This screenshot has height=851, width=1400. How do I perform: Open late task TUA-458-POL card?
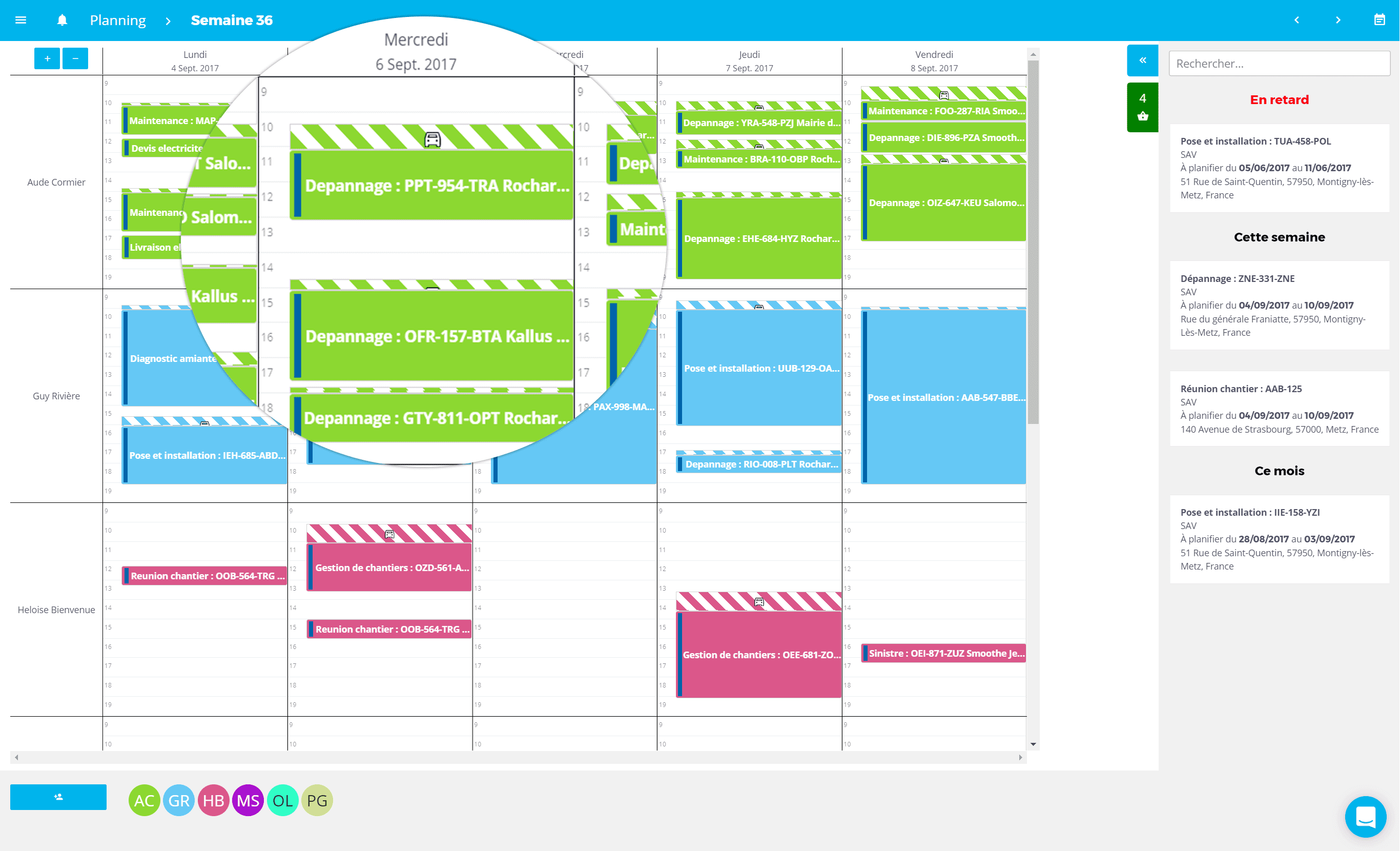click(1279, 168)
